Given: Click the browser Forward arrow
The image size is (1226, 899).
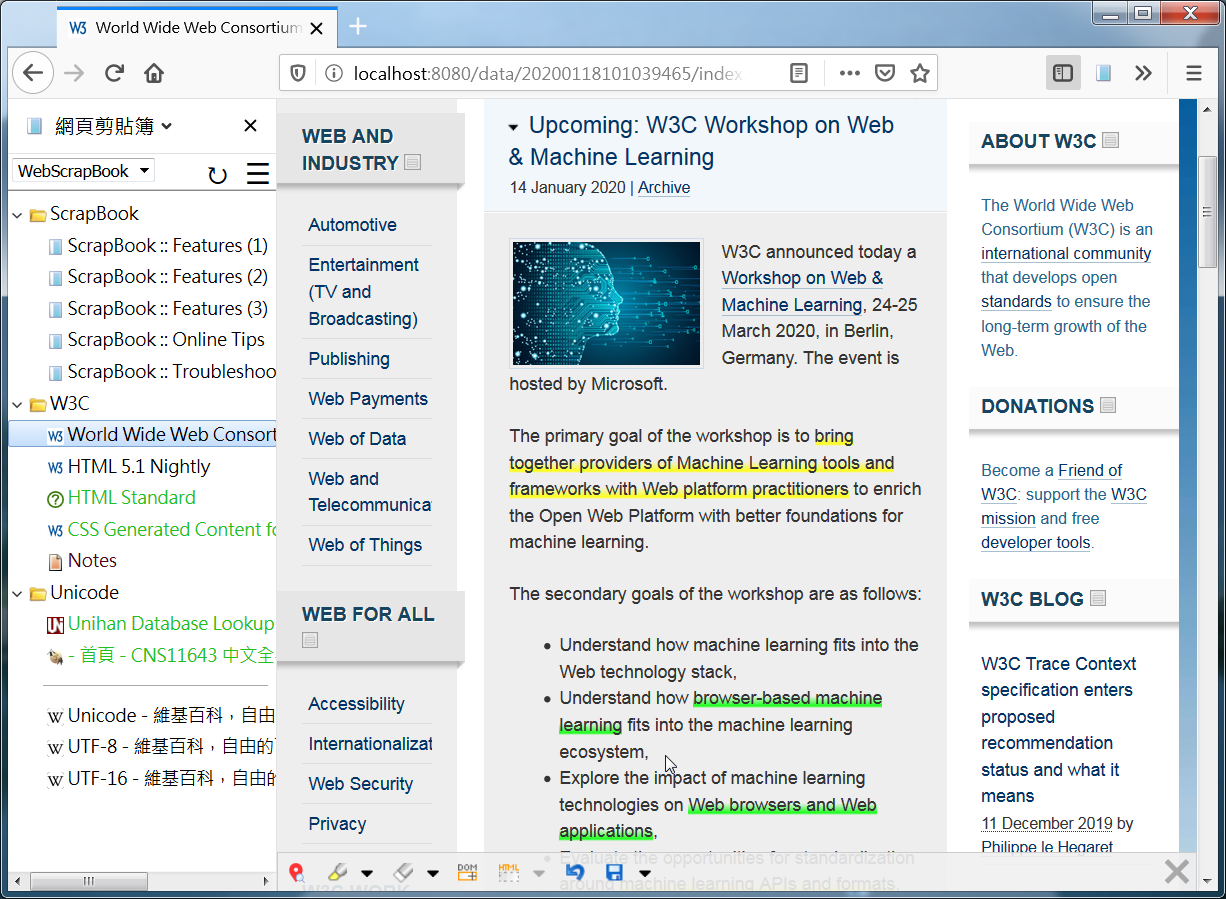Looking at the screenshot, I should tap(74, 73).
